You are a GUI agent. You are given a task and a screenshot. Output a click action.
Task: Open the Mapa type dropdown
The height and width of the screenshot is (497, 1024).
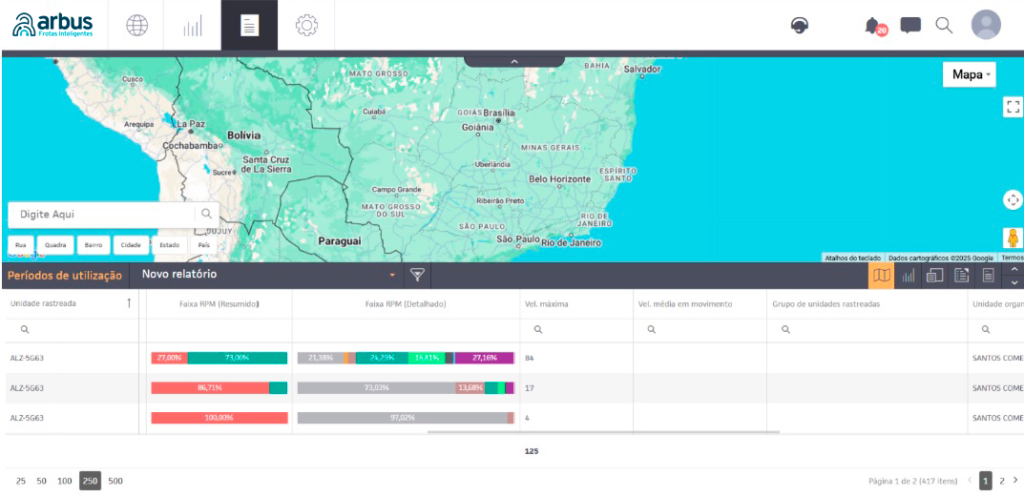coord(972,75)
